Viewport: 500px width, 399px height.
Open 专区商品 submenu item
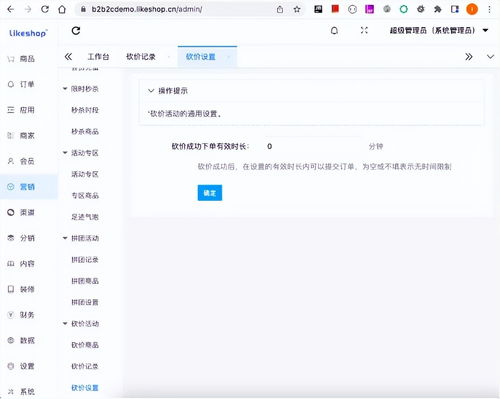[85, 195]
